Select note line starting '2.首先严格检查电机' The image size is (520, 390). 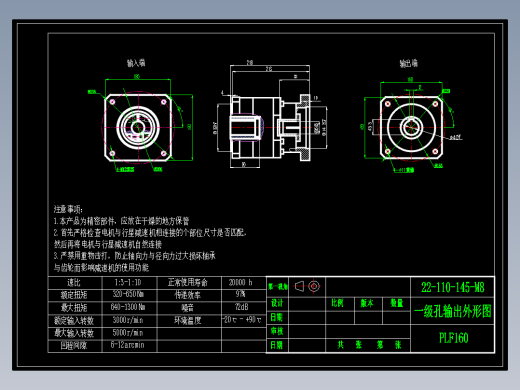(x=150, y=232)
